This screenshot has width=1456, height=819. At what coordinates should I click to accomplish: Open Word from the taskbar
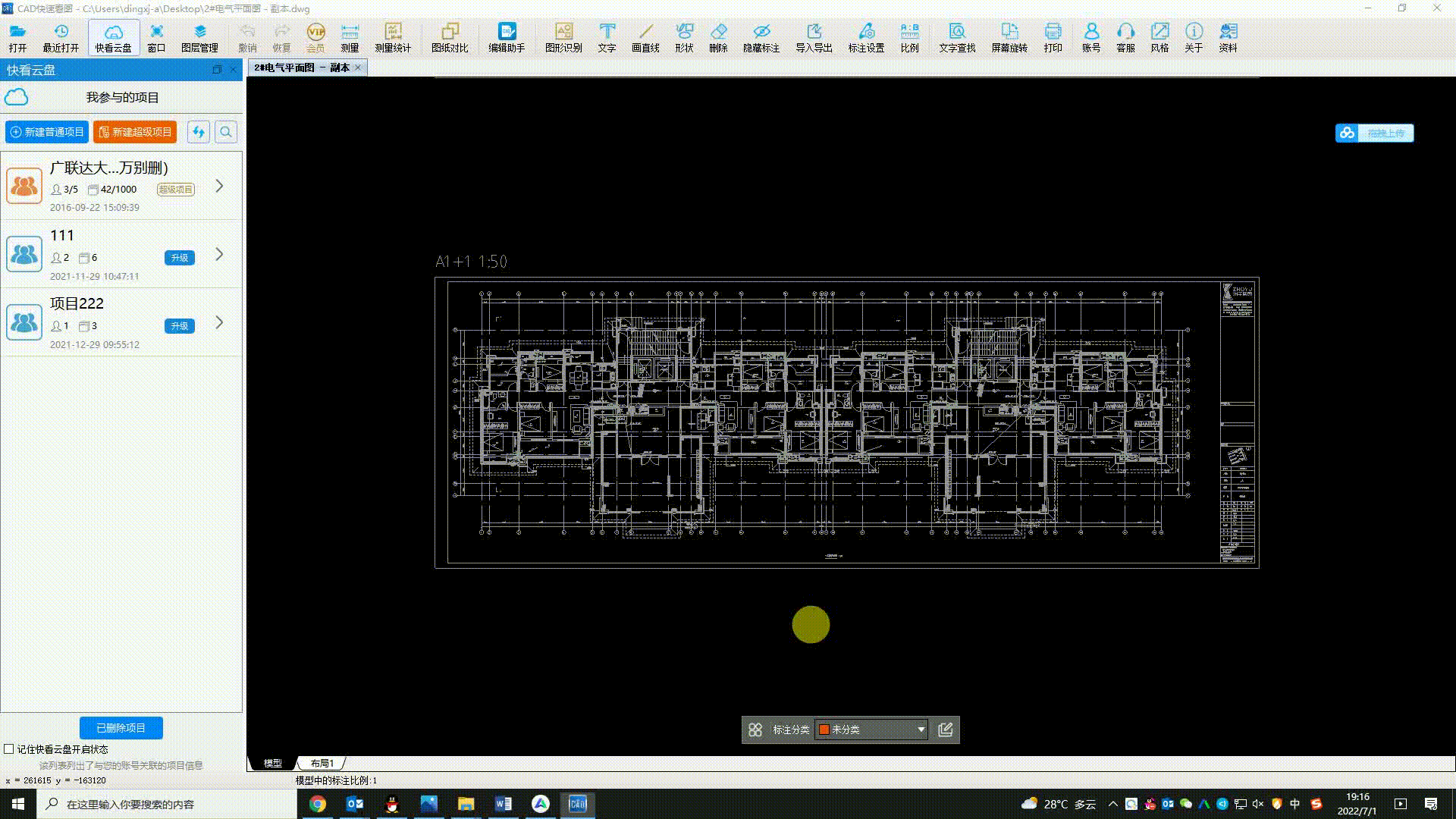coord(504,804)
